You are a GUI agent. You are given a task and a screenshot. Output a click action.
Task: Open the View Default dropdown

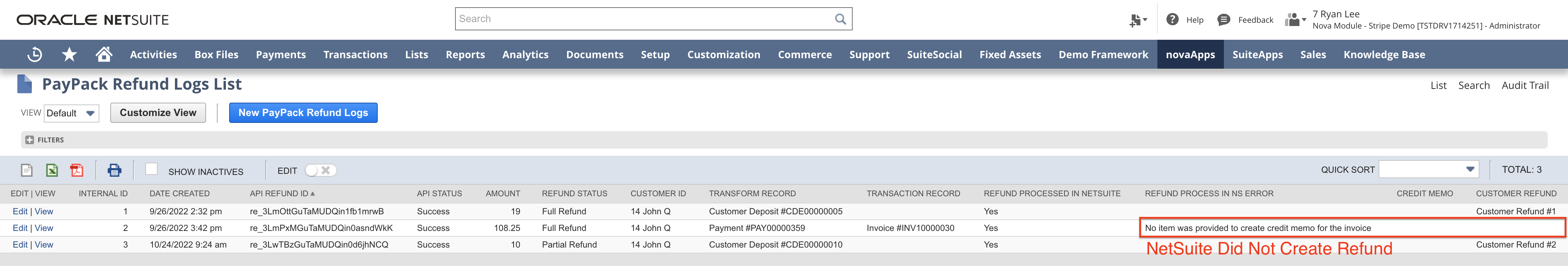coord(71,113)
